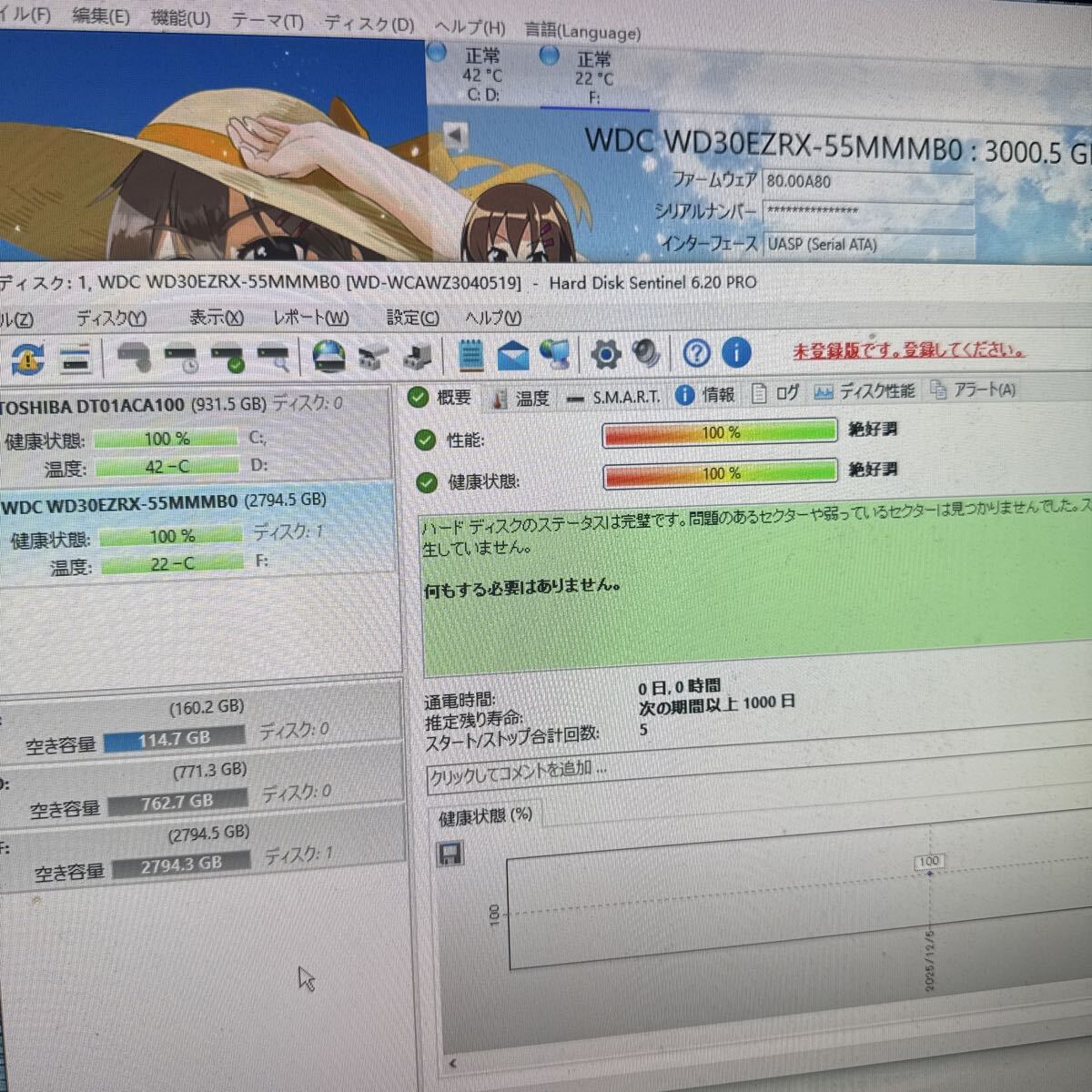1092x1092 pixels.
Task: Click the 性能 100 % bar
Action: [720, 433]
